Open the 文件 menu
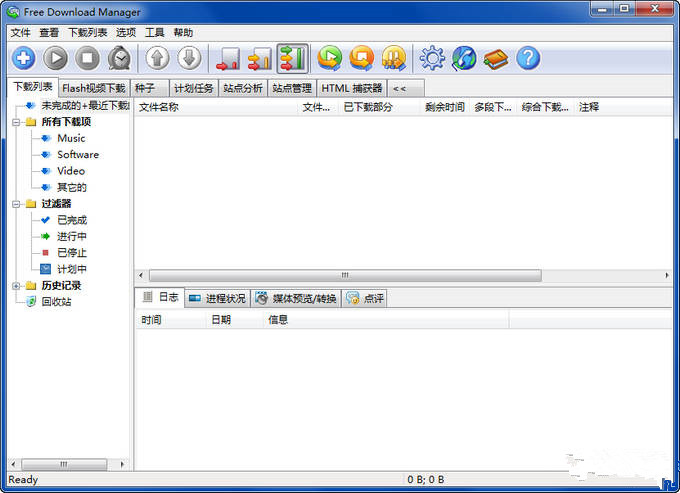The height and width of the screenshot is (493, 680). 20,33
